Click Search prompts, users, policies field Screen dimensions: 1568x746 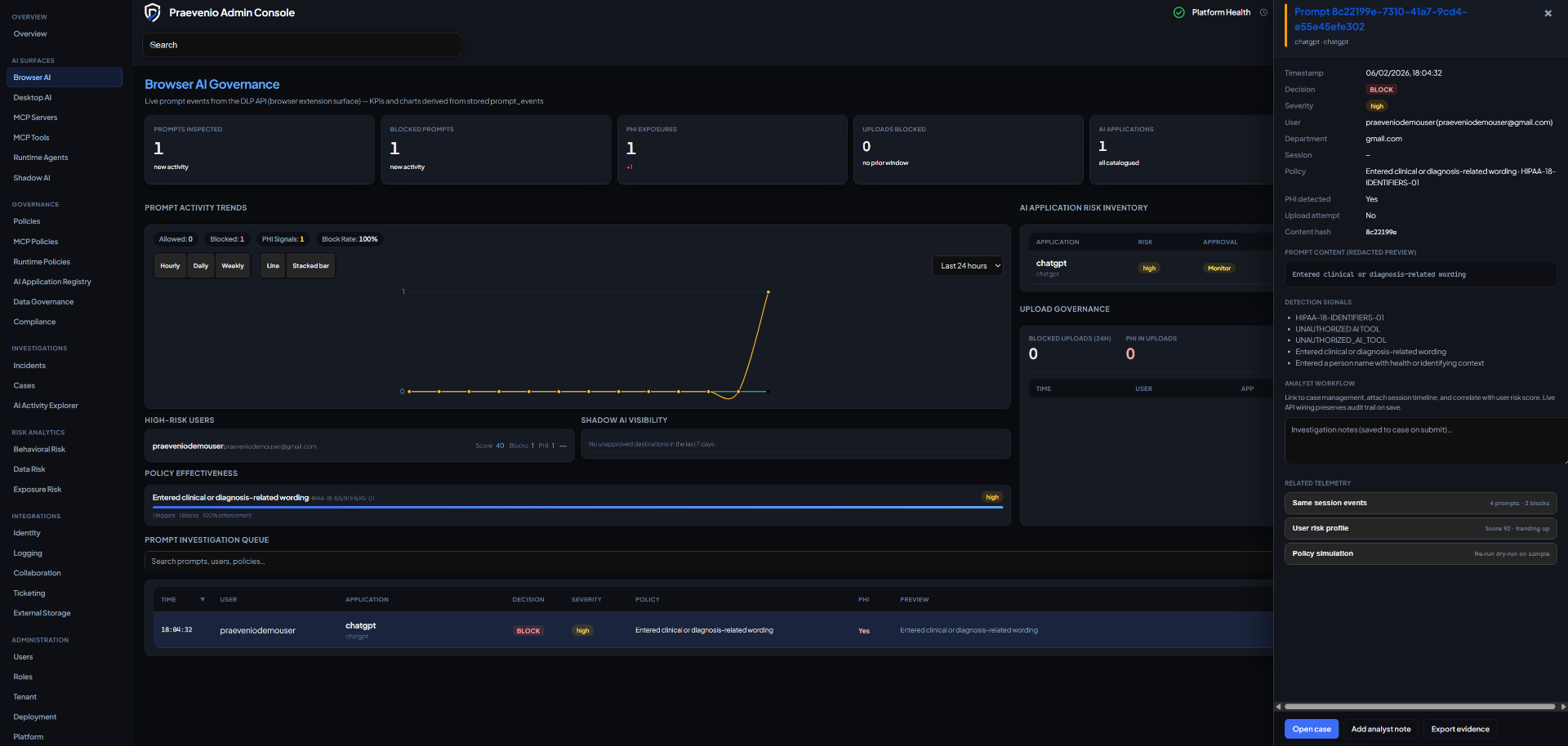[x=709, y=562]
